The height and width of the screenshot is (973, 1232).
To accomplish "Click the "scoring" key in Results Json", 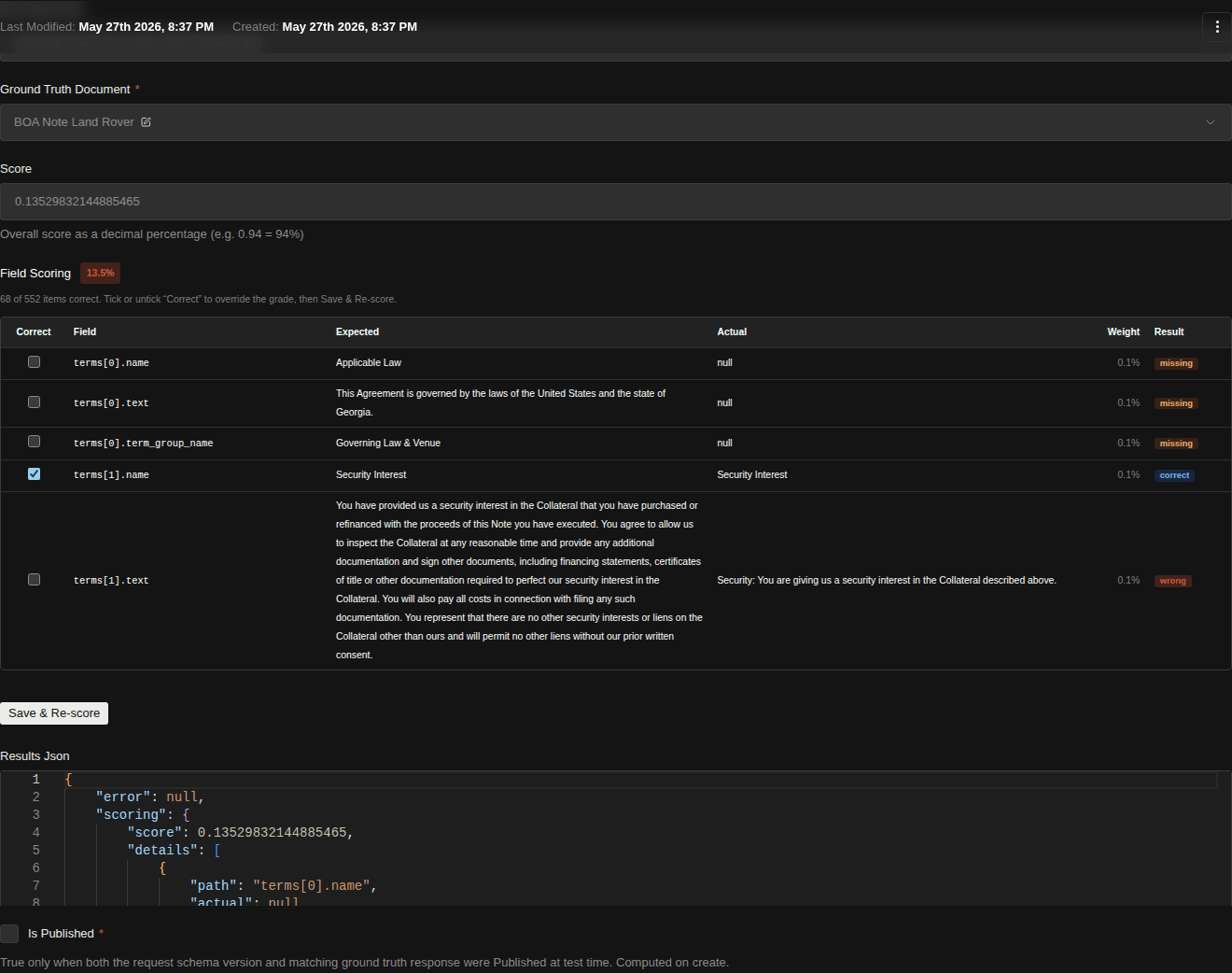I will 131,814.
